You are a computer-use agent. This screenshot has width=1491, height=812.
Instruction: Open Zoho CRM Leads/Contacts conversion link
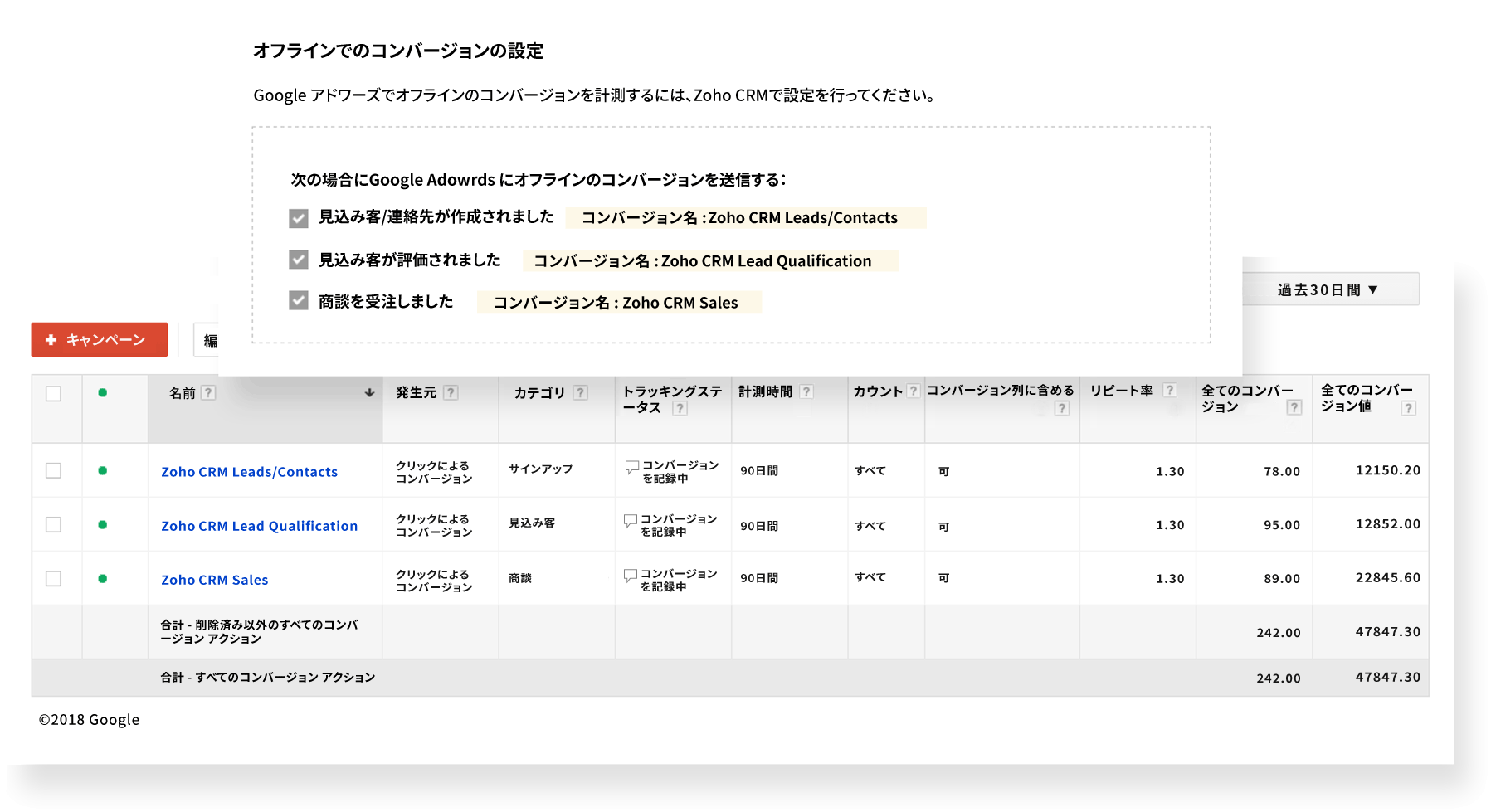(x=250, y=472)
